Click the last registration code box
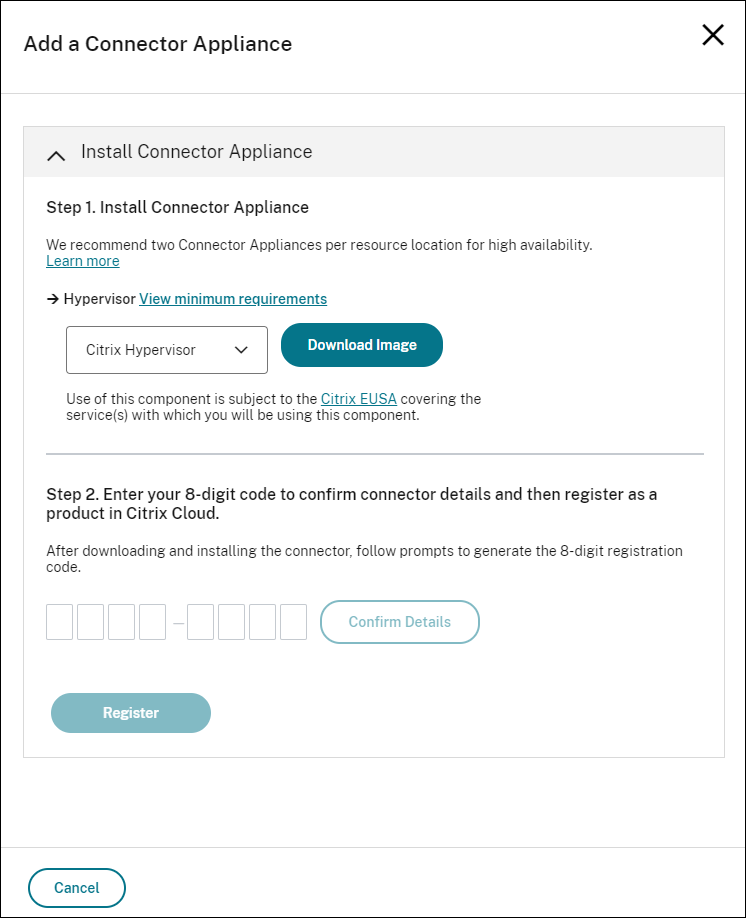746x918 pixels. click(293, 621)
